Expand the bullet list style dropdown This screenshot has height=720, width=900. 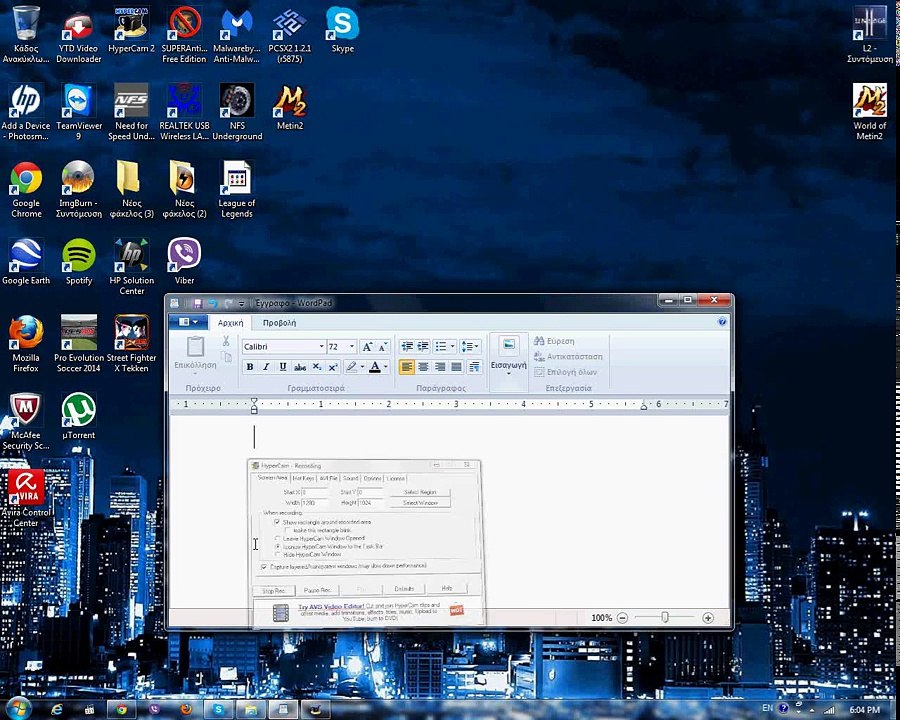coord(452,346)
